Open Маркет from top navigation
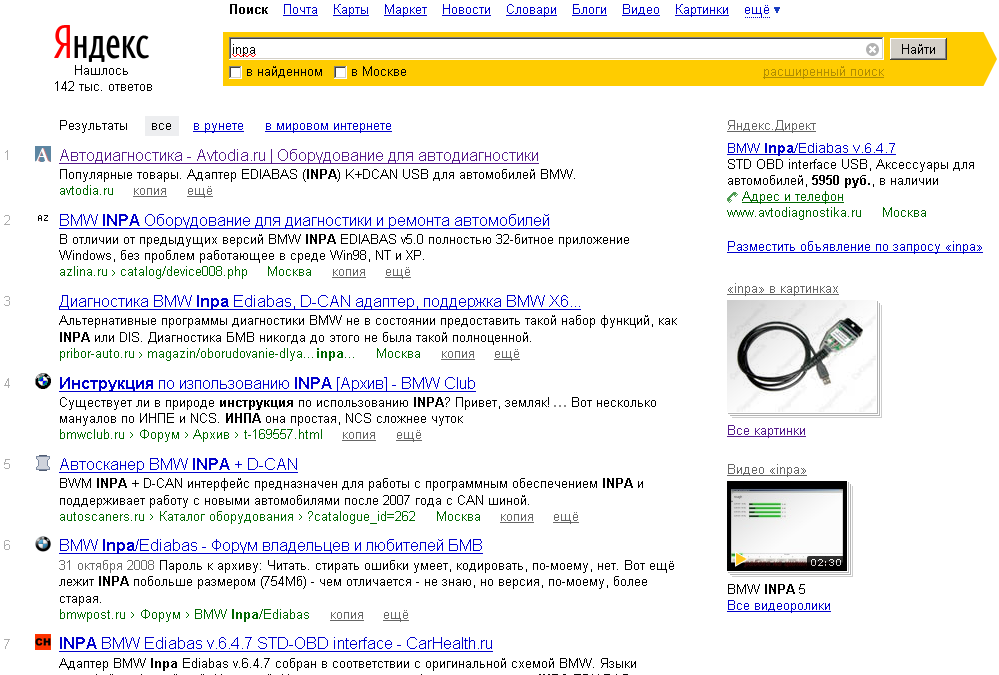The width and height of the screenshot is (999, 675). [405, 10]
